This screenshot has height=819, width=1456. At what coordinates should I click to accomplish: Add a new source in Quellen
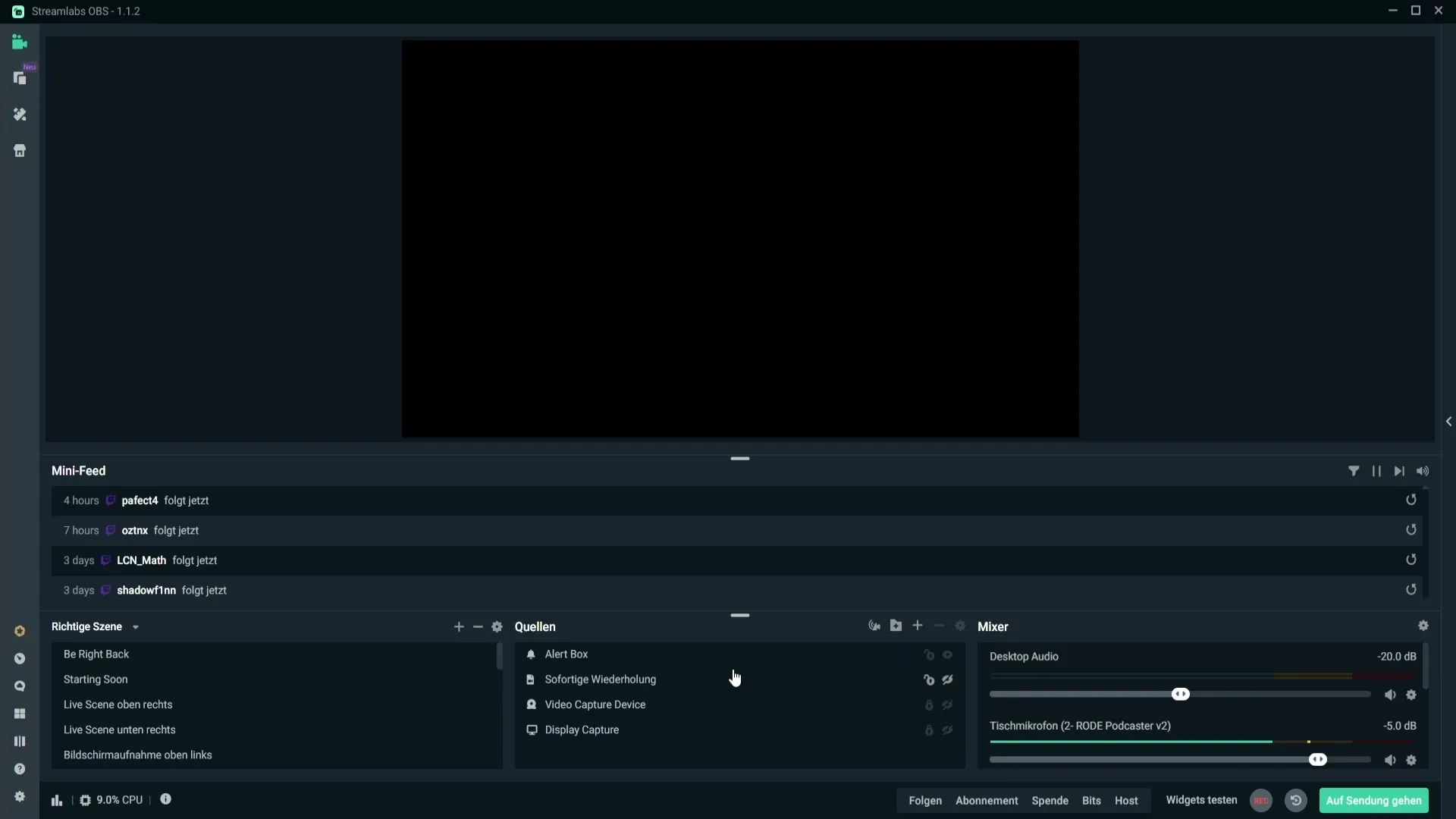coord(918,626)
